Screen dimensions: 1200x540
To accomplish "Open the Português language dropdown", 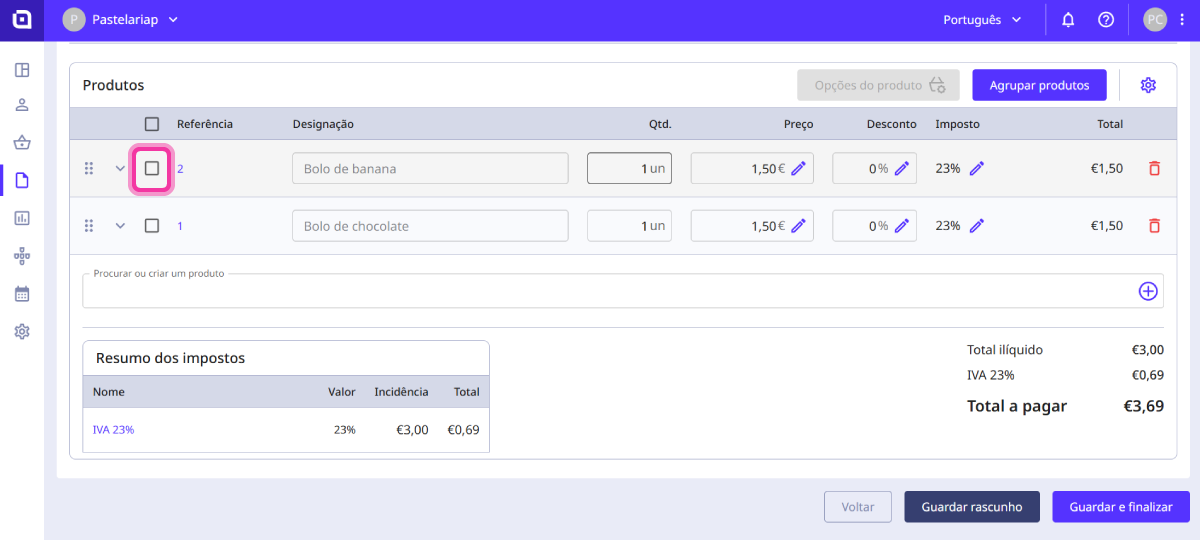I will coord(982,20).
